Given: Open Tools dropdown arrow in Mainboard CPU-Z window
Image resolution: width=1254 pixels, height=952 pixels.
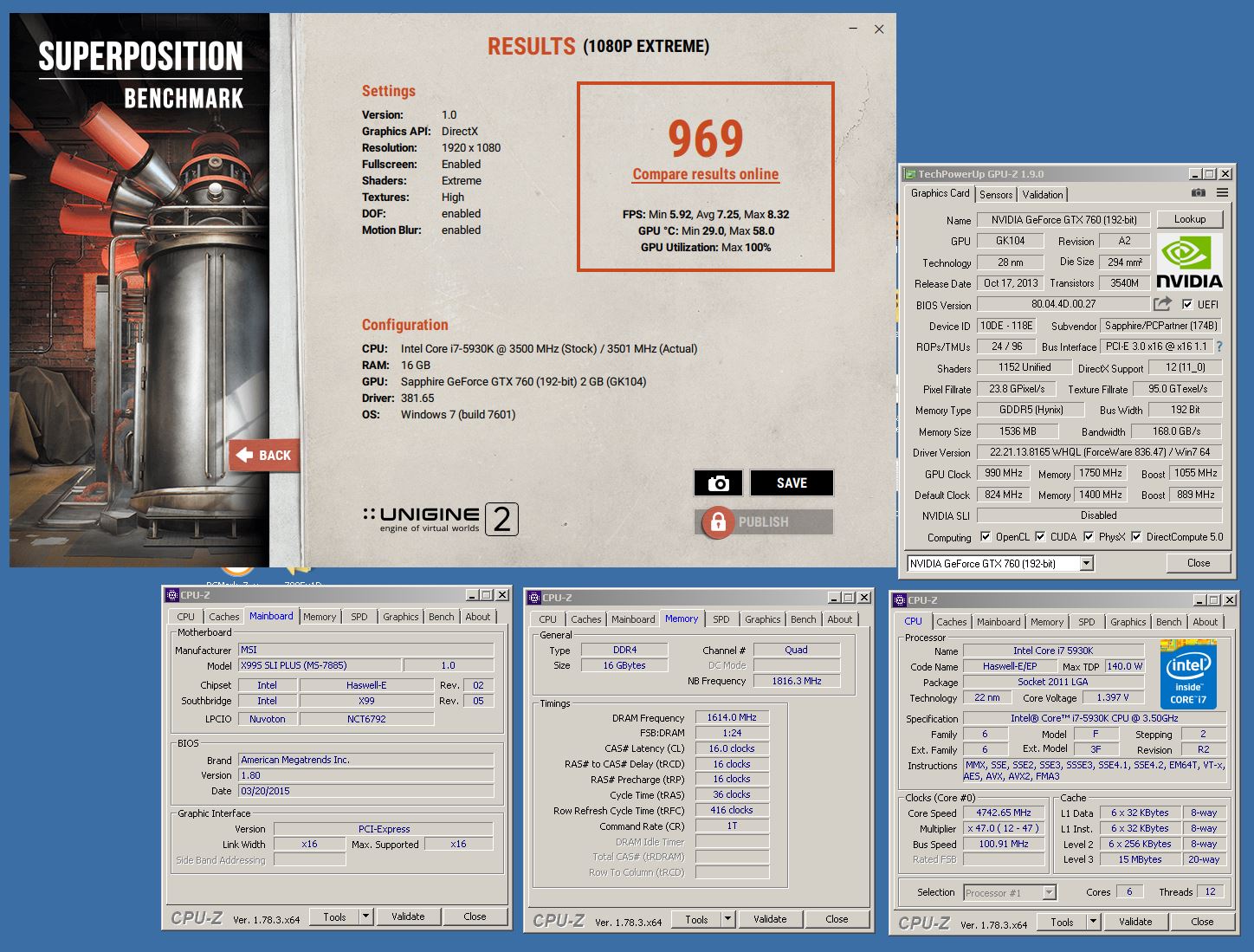Looking at the screenshot, I should click(x=365, y=916).
